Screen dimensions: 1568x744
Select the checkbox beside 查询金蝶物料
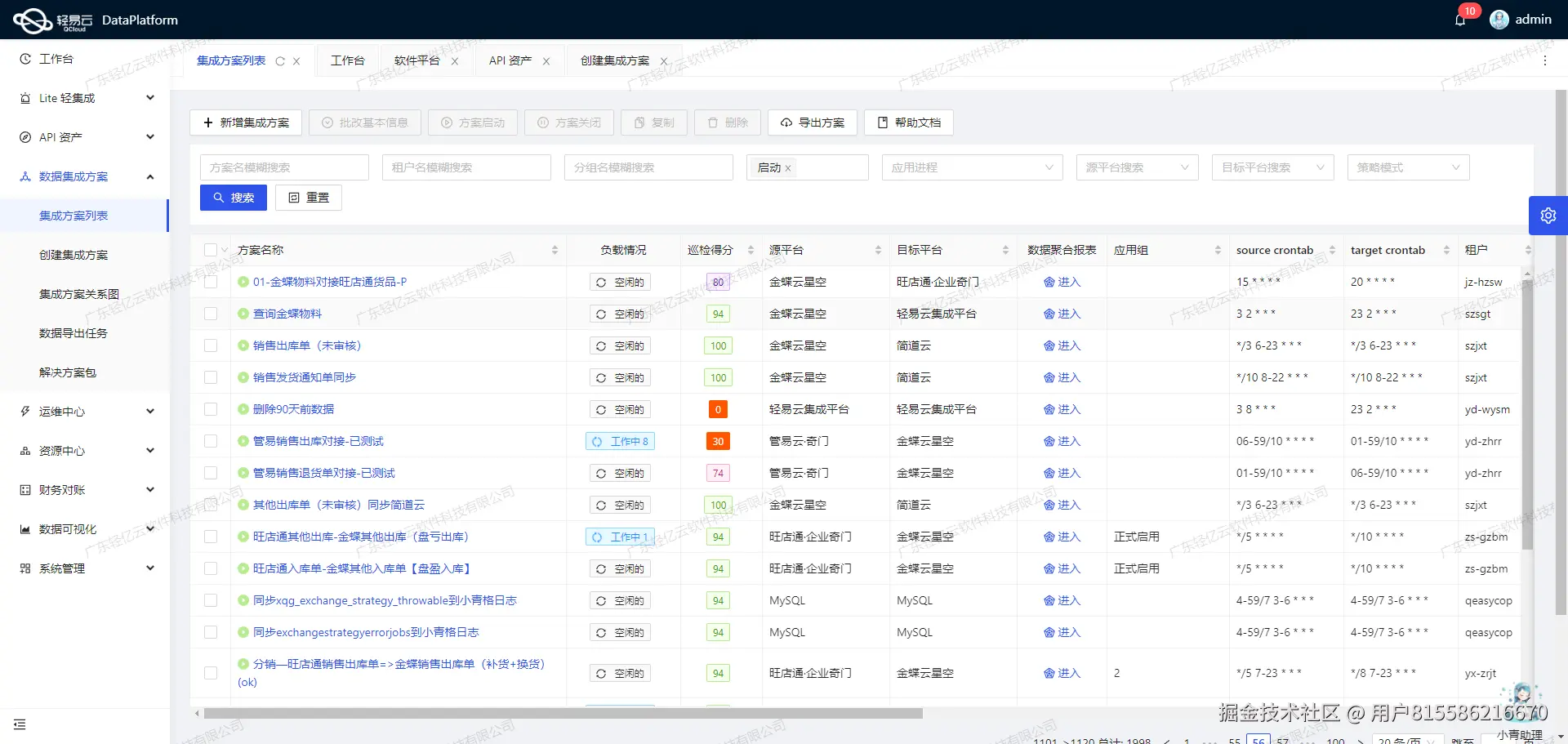tap(211, 314)
